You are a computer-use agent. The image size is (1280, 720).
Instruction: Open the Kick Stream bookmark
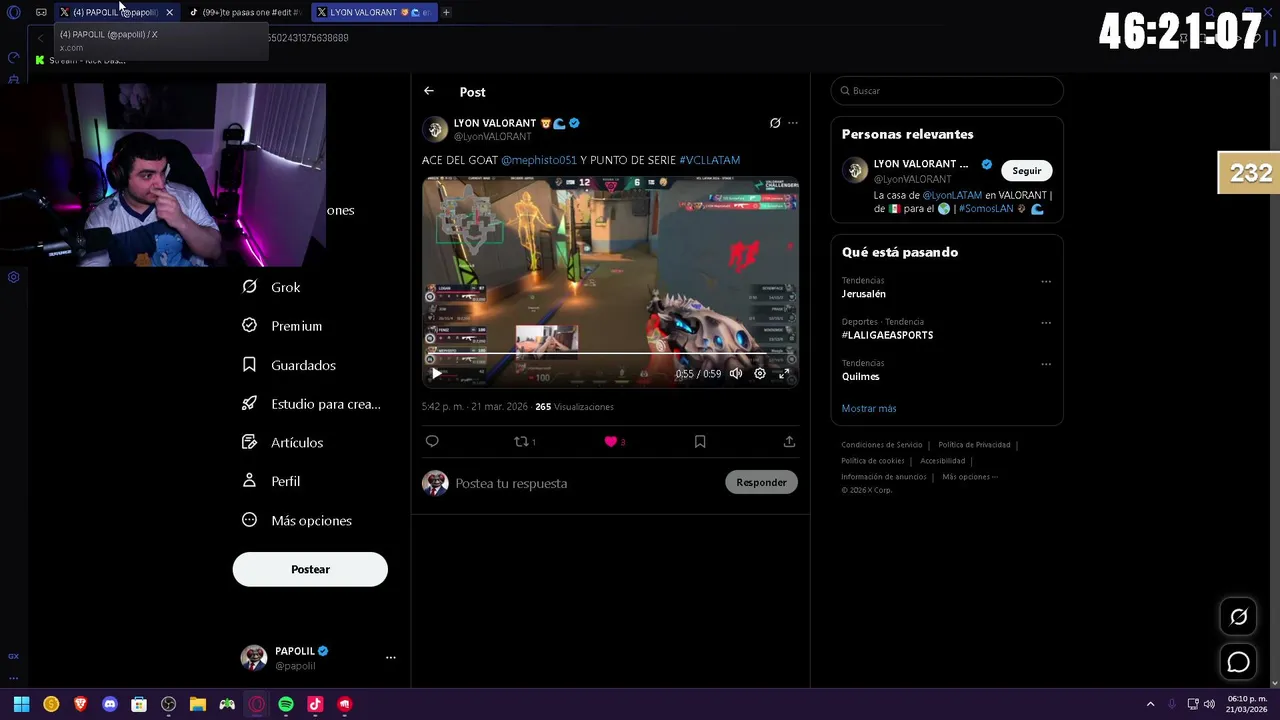pos(80,60)
